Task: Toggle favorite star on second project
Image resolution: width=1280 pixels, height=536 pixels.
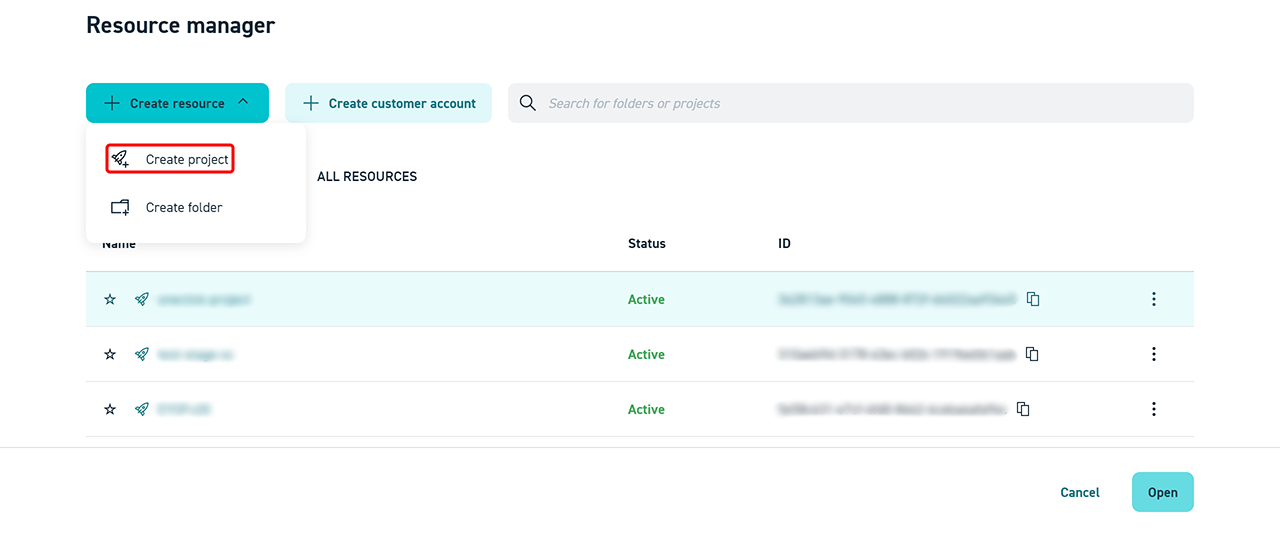Action: pyautogui.click(x=110, y=354)
